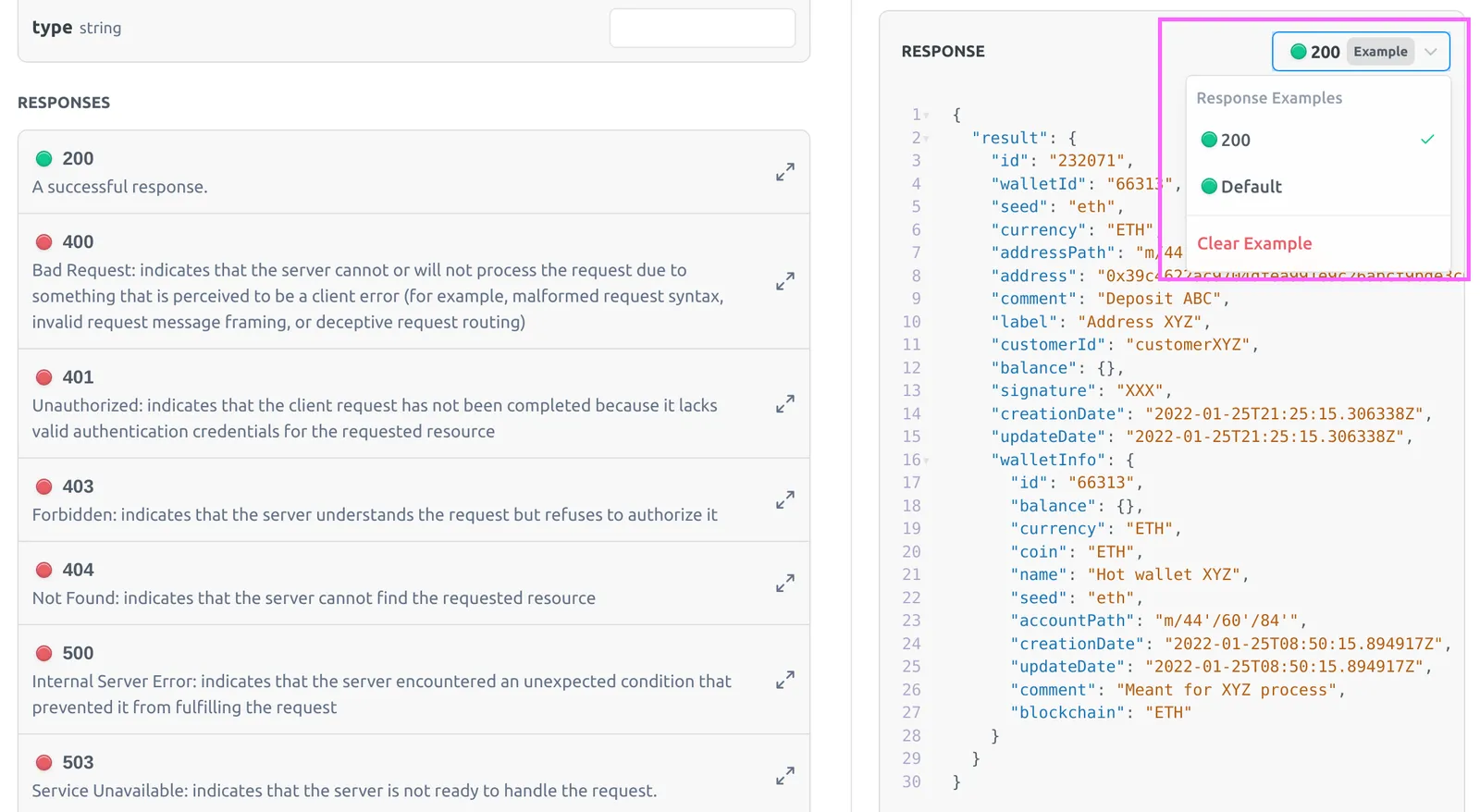This screenshot has width=1480, height=812.
Task: Expand the 200 successful response details icon
Action: point(784,172)
